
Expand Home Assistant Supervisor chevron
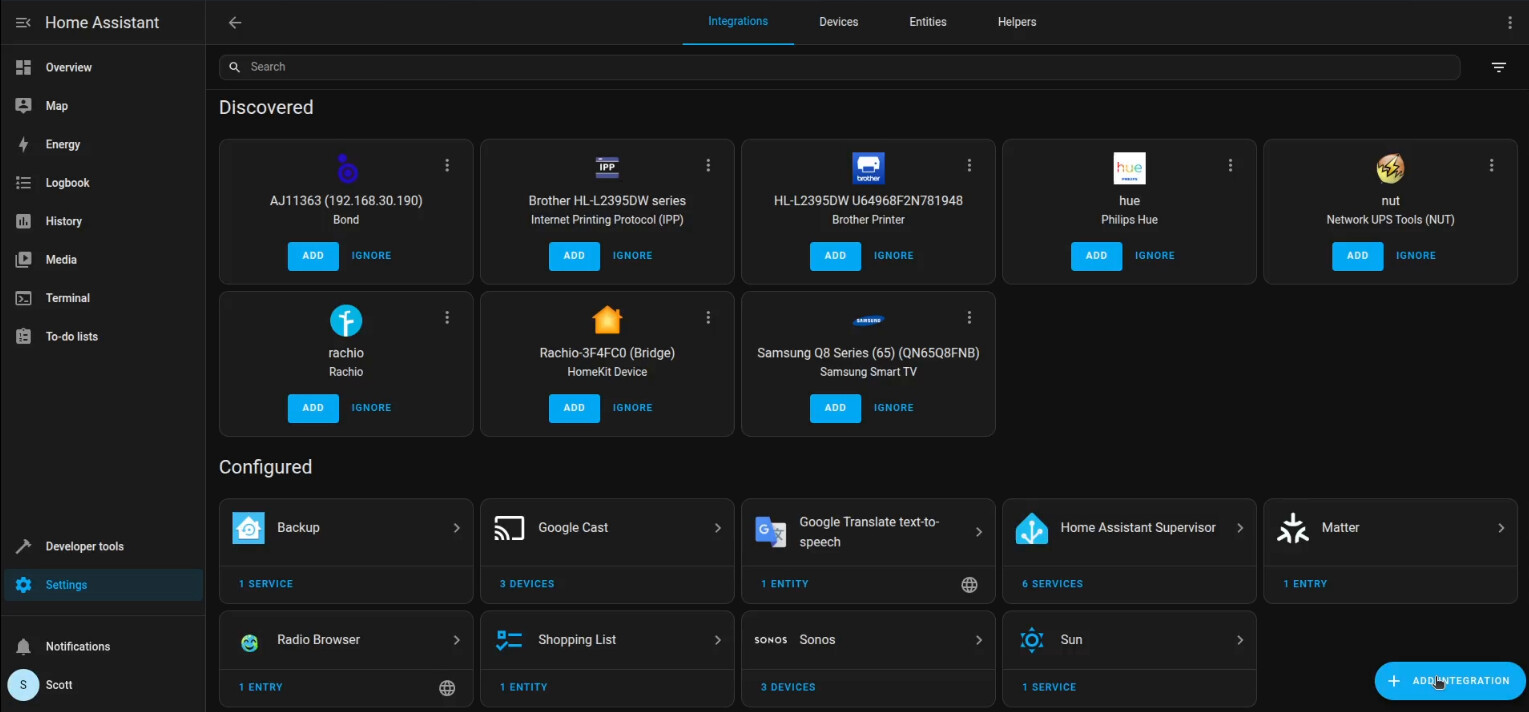coord(1240,527)
